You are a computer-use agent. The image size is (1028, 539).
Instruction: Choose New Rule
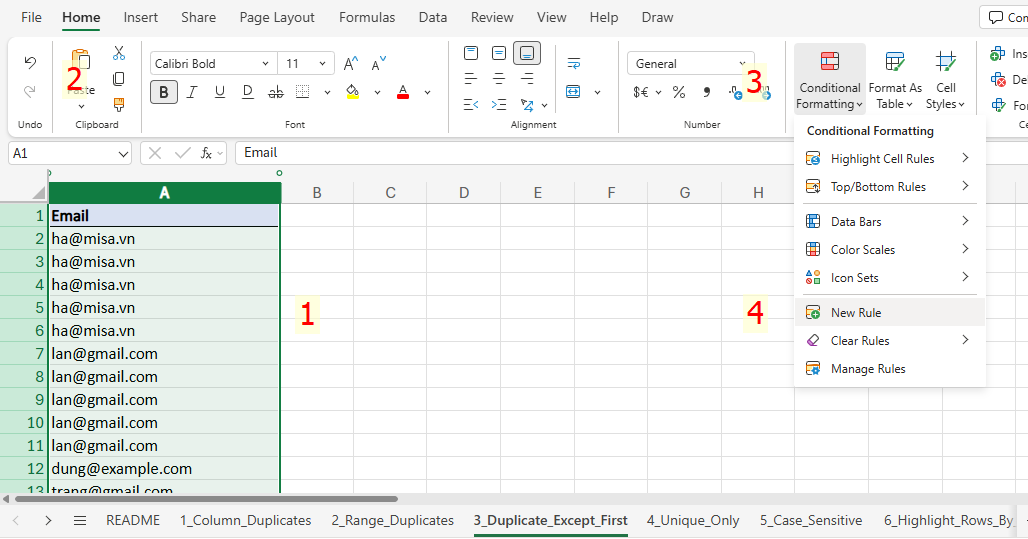889,313
